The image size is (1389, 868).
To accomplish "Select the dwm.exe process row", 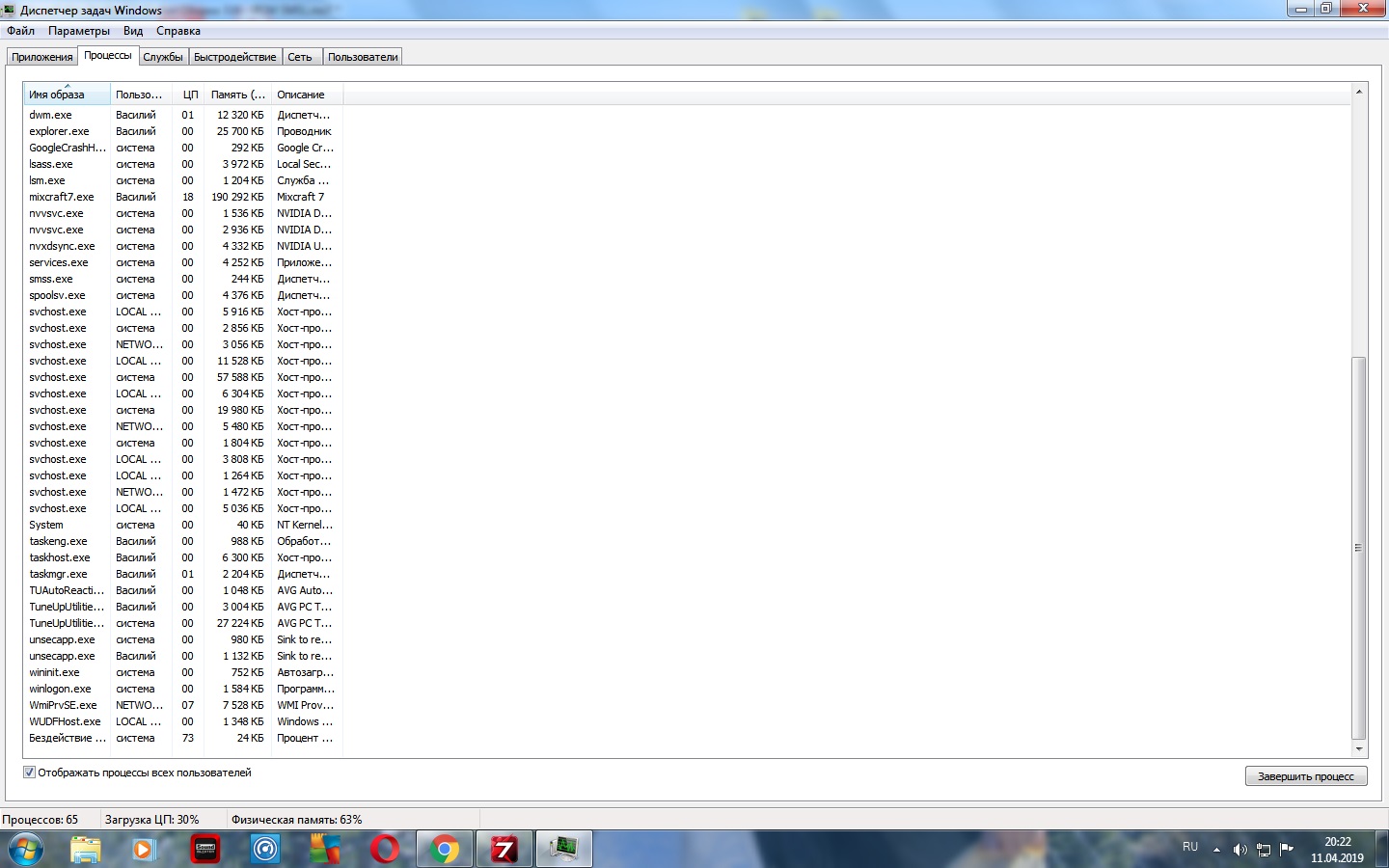I will point(183,115).
